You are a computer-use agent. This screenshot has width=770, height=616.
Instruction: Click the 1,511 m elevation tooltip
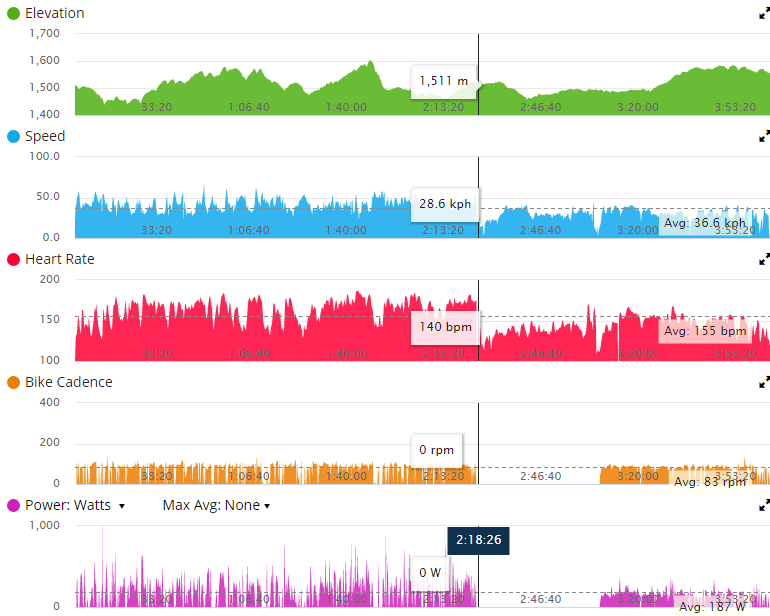click(x=443, y=81)
